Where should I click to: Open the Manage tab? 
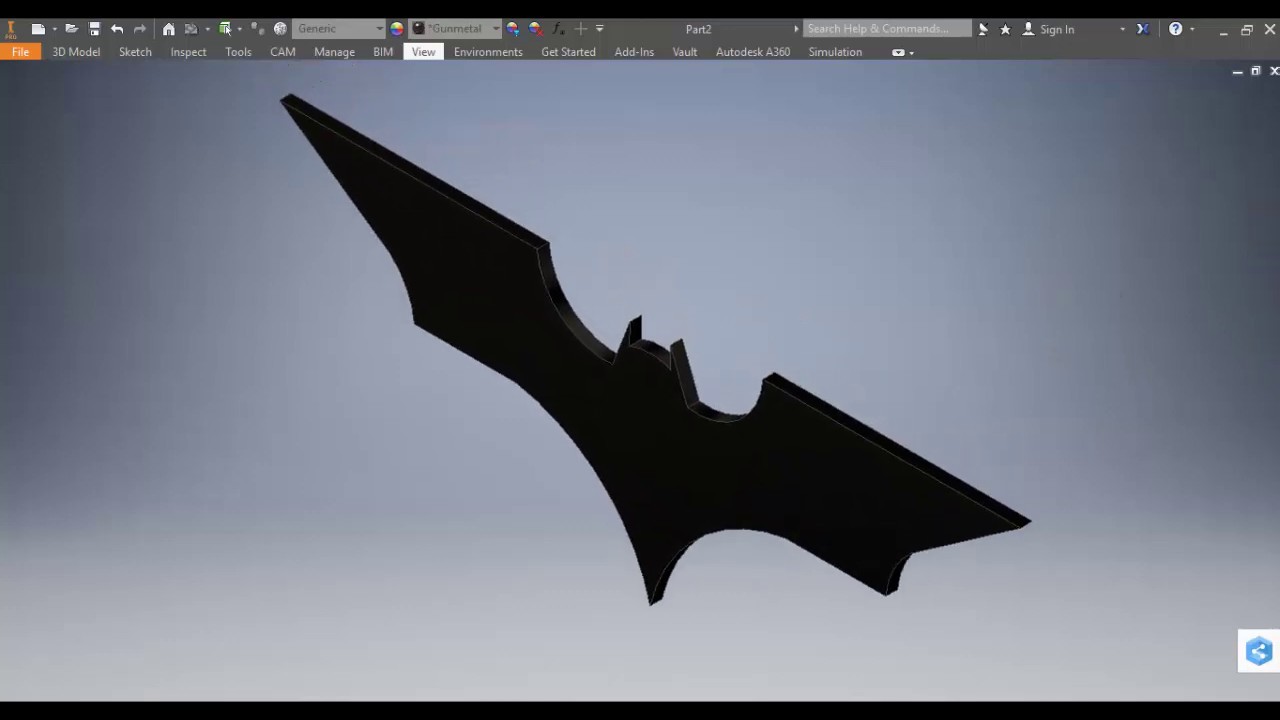tap(334, 52)
